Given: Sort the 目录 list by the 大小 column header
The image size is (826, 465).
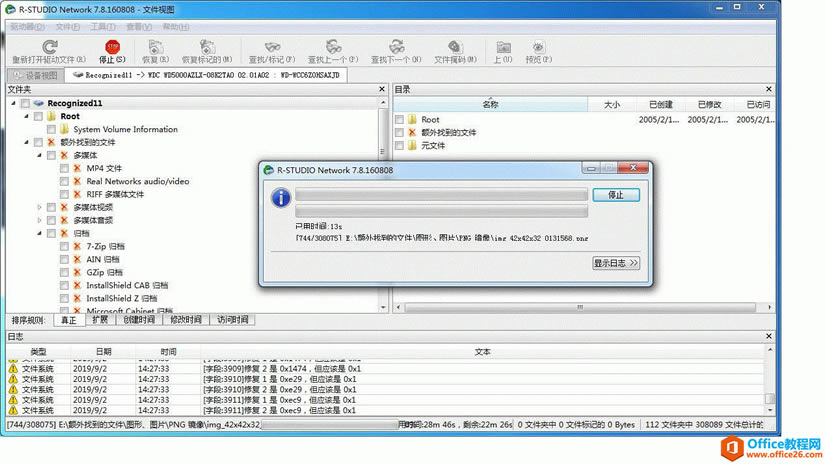Looking at the screenshot, I should point(612,104).
